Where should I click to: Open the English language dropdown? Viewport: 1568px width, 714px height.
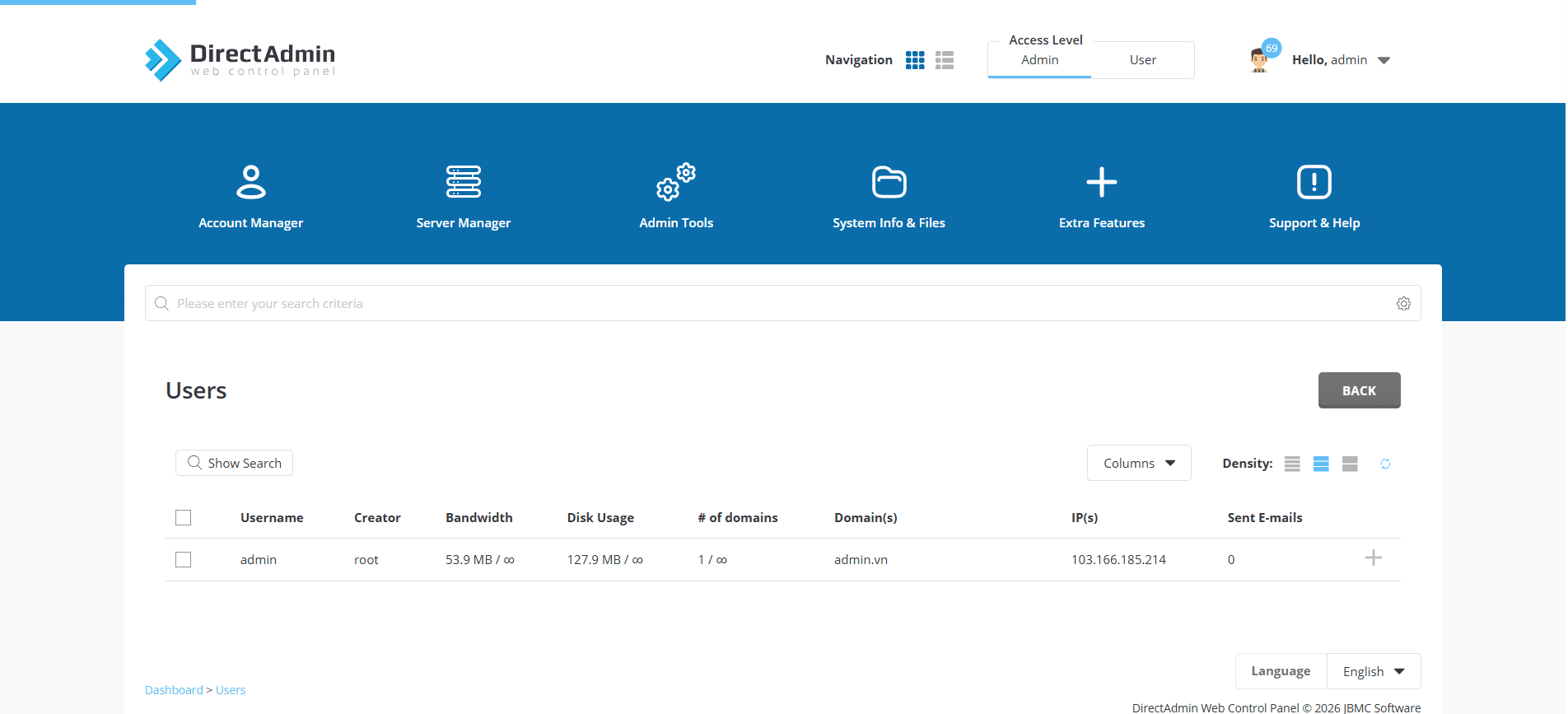[1373, 672]
